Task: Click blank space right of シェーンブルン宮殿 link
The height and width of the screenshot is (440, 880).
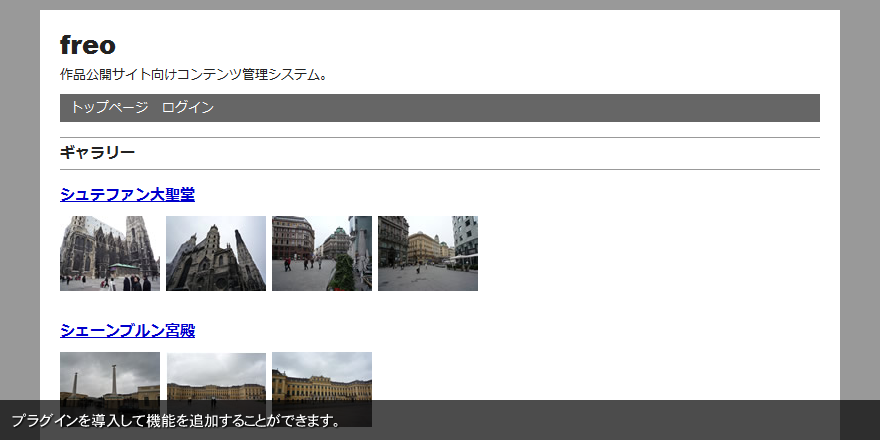Action: tap(500, 331)
